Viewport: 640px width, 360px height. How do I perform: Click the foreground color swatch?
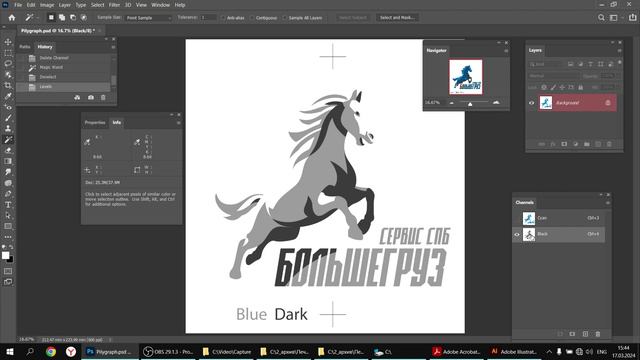point(5,256)
